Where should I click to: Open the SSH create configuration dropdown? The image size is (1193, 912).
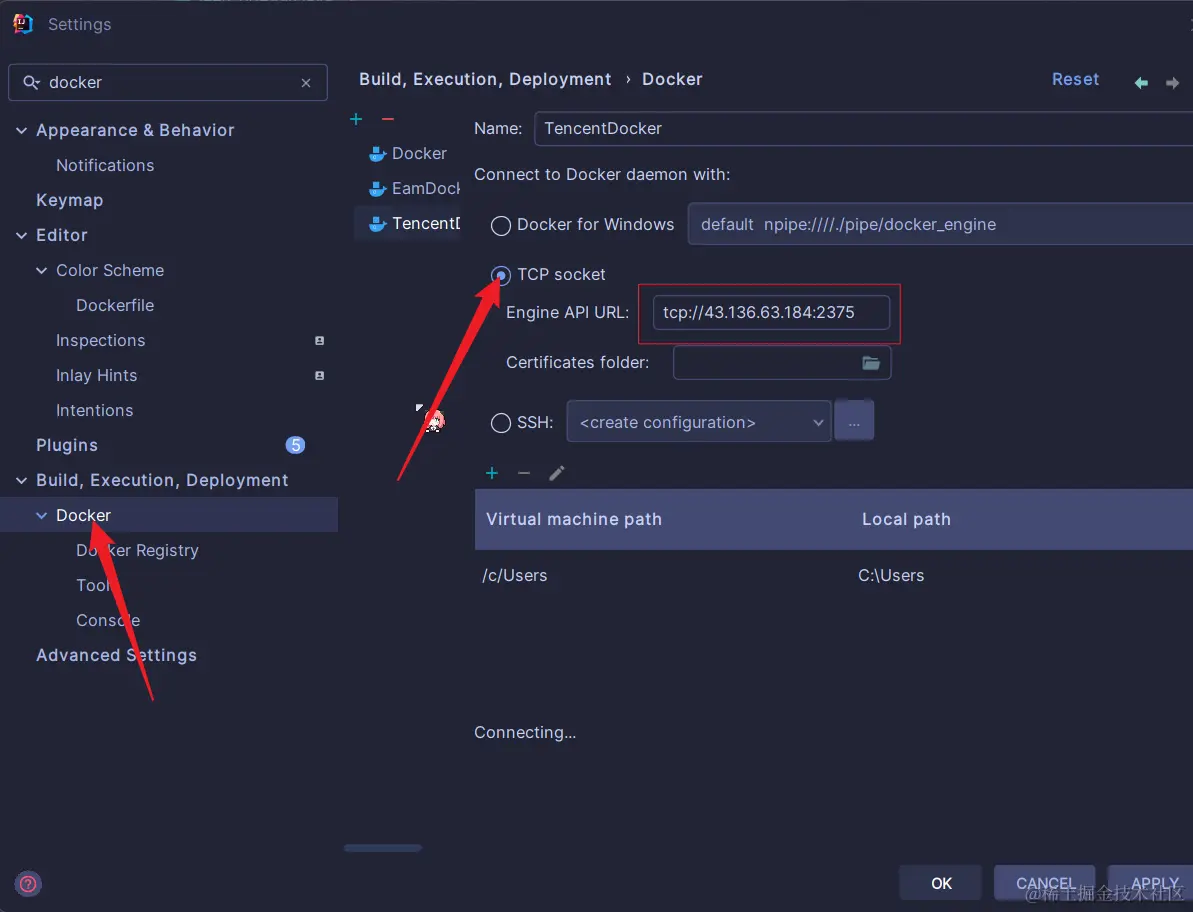click(698, 422)
